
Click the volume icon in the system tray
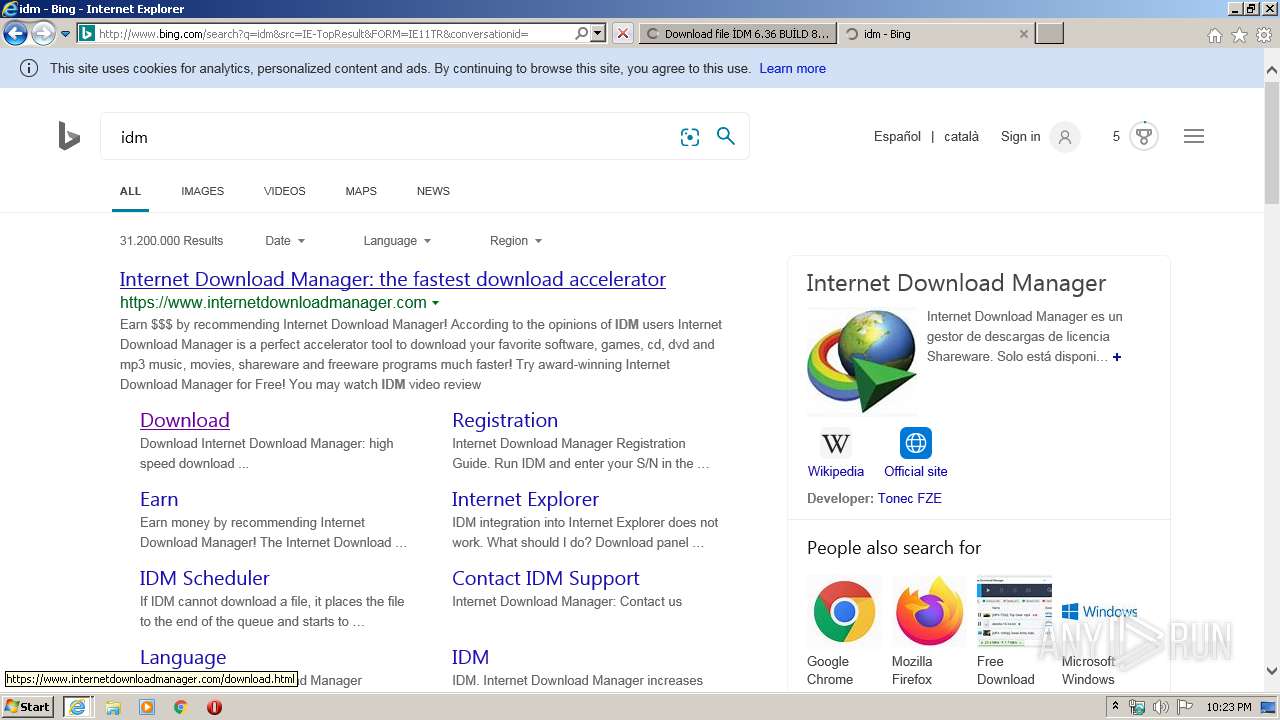click(1161, 707)
